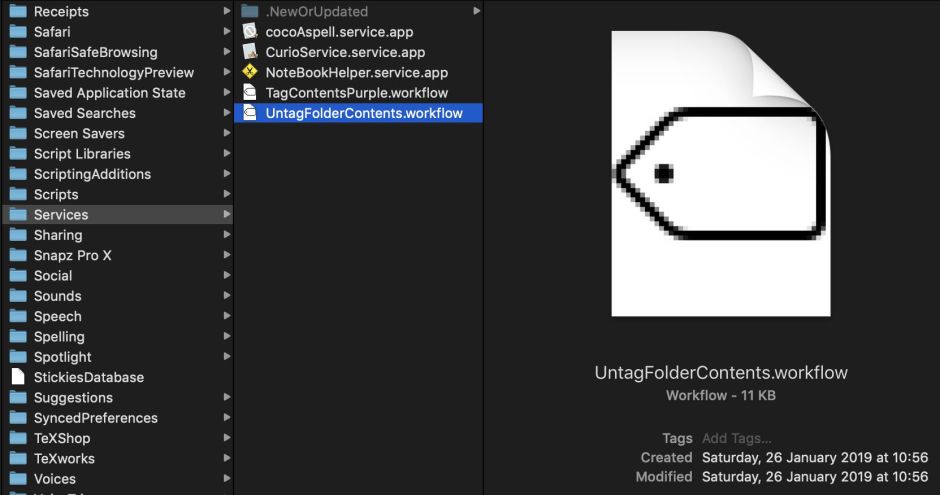
Task: Click the StickiesDatabase document icon
Action: (18, 377)
